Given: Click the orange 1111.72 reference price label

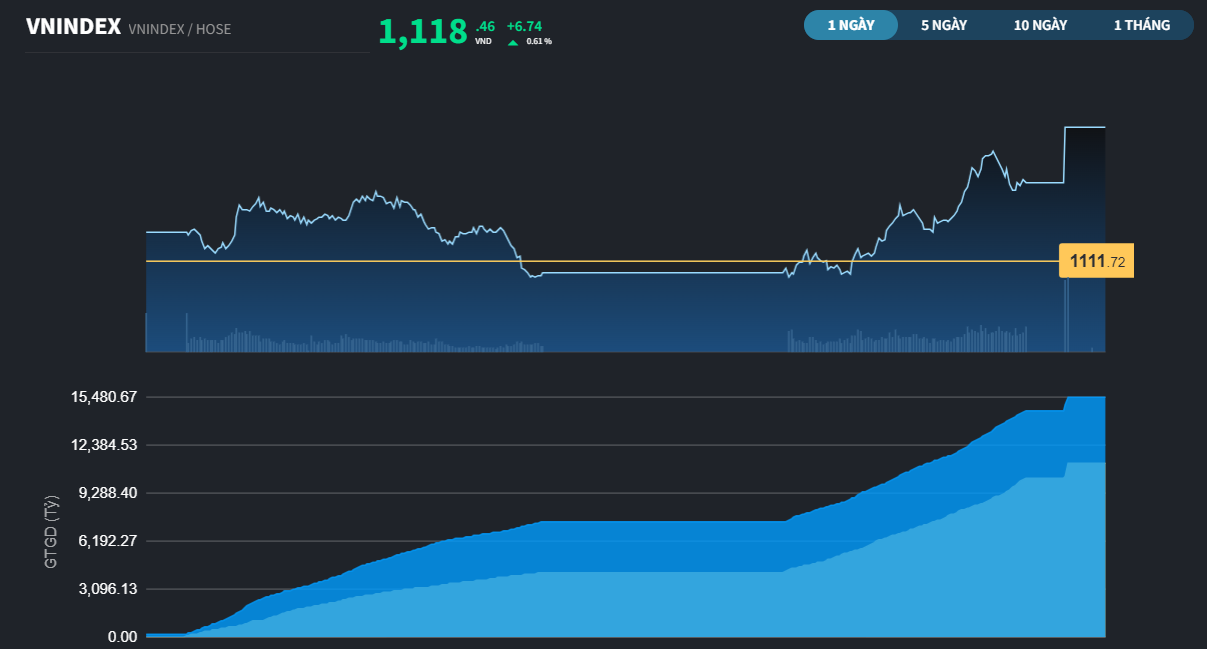Looking at the screenshot, I should click(1096, 259).
